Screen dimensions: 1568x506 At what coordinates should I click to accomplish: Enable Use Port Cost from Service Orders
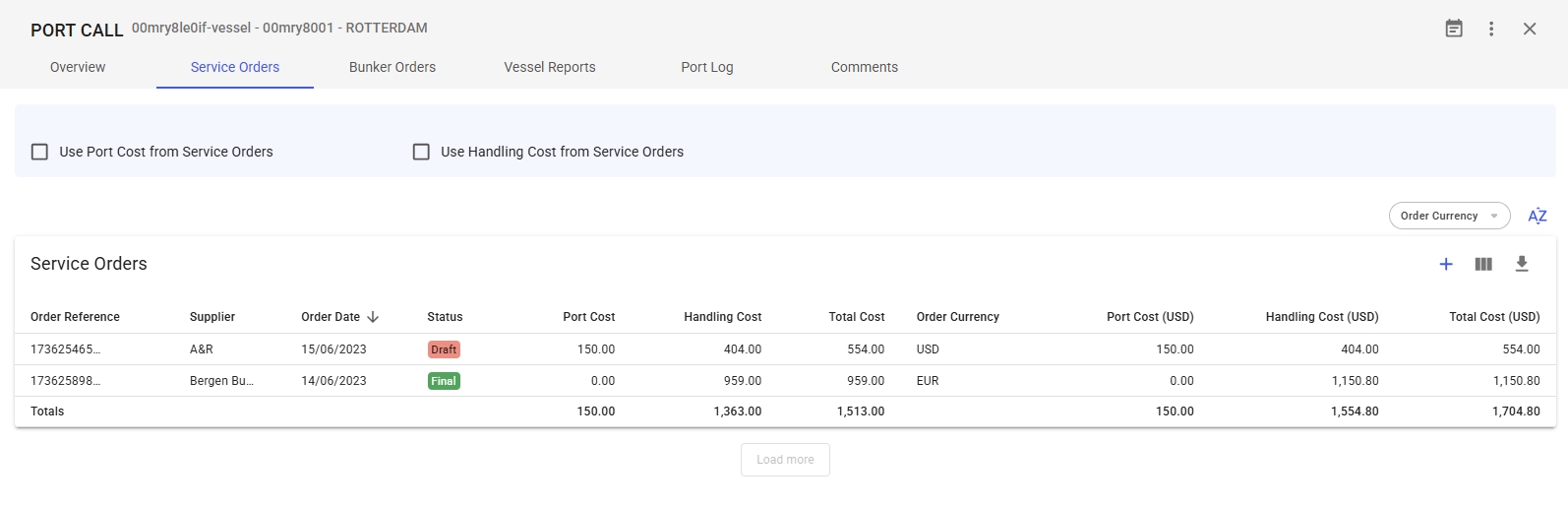pos(40,152)
